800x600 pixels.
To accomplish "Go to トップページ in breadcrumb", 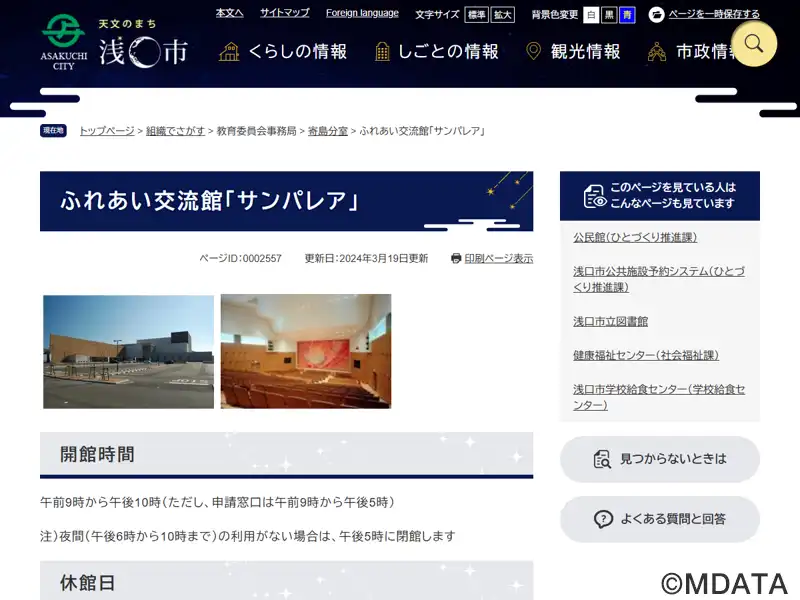I will [106, 131].
